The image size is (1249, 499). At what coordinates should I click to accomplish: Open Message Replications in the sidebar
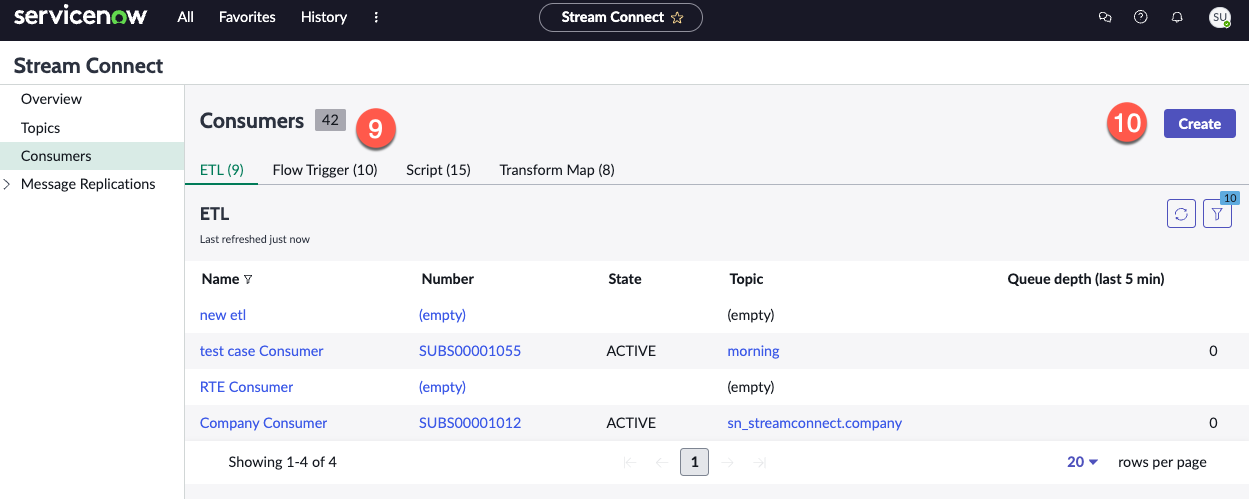(88, 184)
